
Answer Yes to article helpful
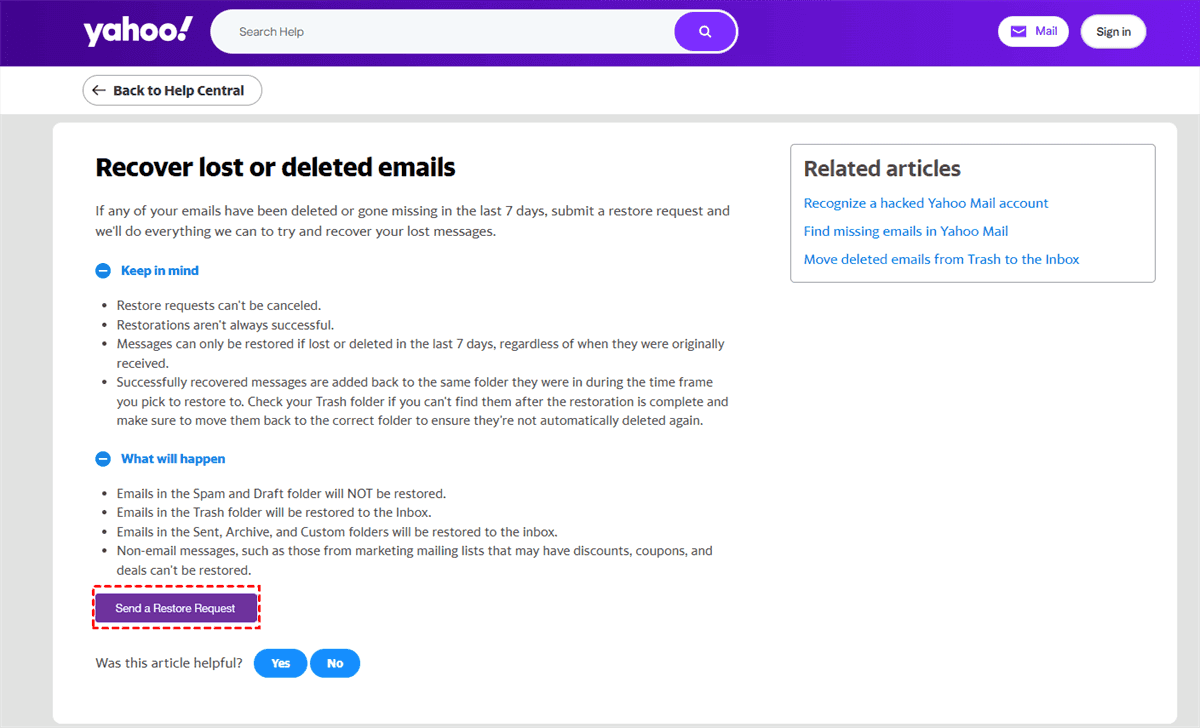coord(281,663)
